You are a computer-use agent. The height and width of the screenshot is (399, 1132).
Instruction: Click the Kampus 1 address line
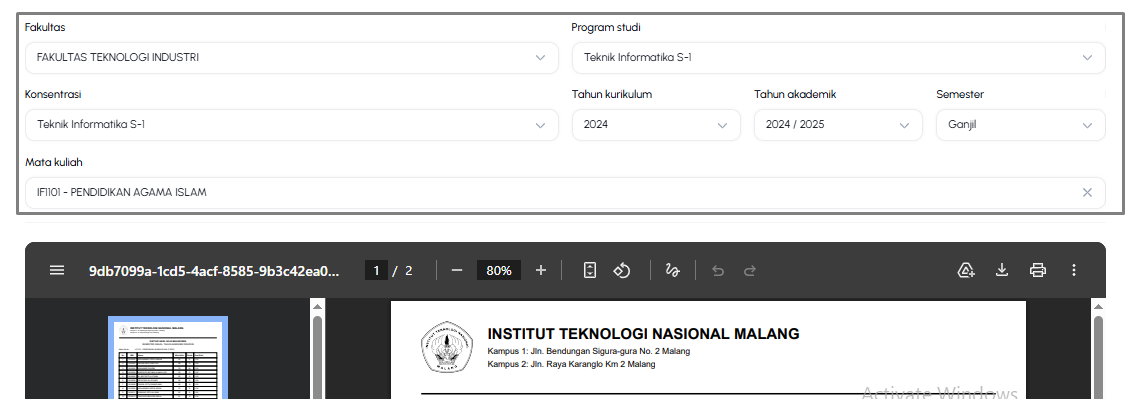pos(588,351)
